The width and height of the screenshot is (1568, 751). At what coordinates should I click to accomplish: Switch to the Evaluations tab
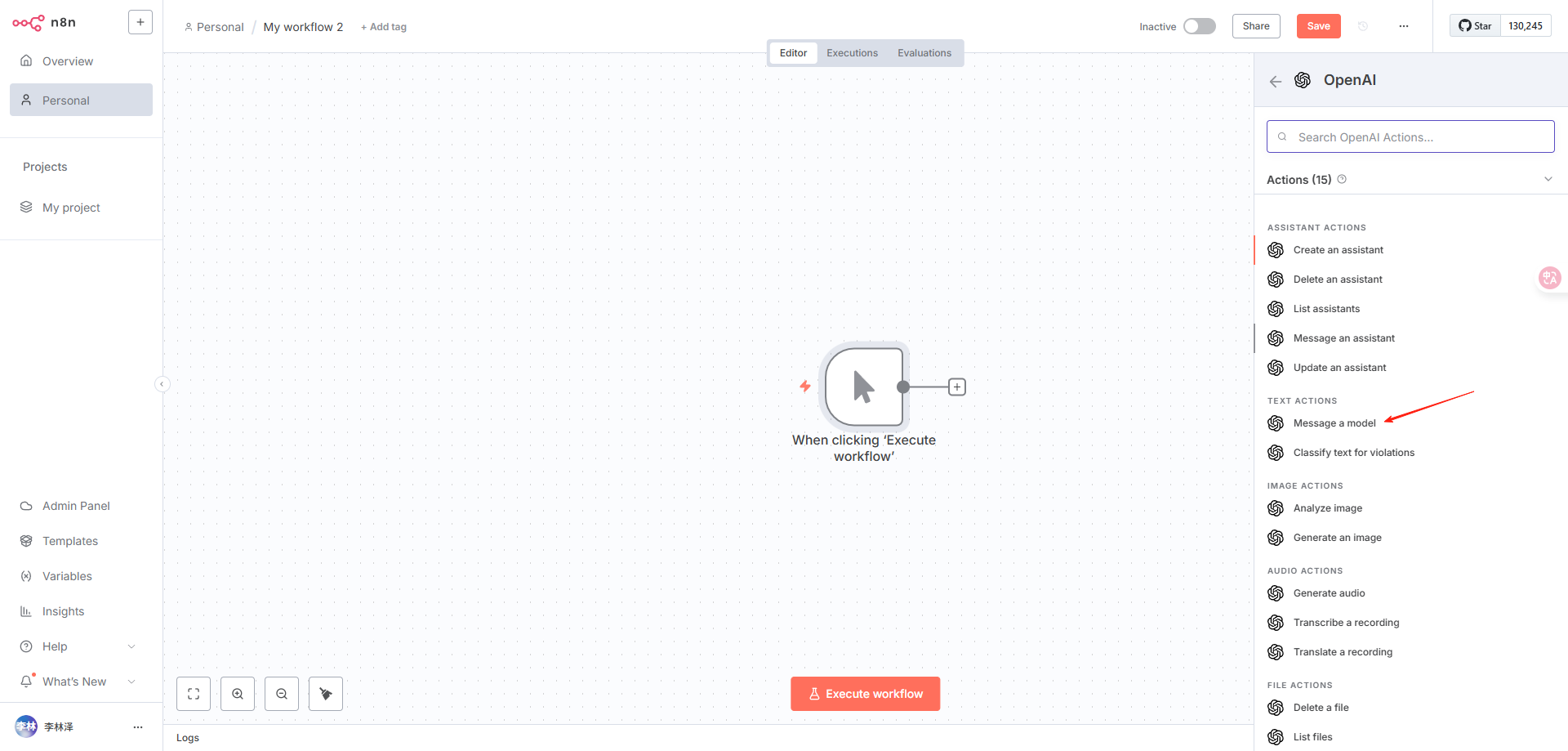point(924,53)
